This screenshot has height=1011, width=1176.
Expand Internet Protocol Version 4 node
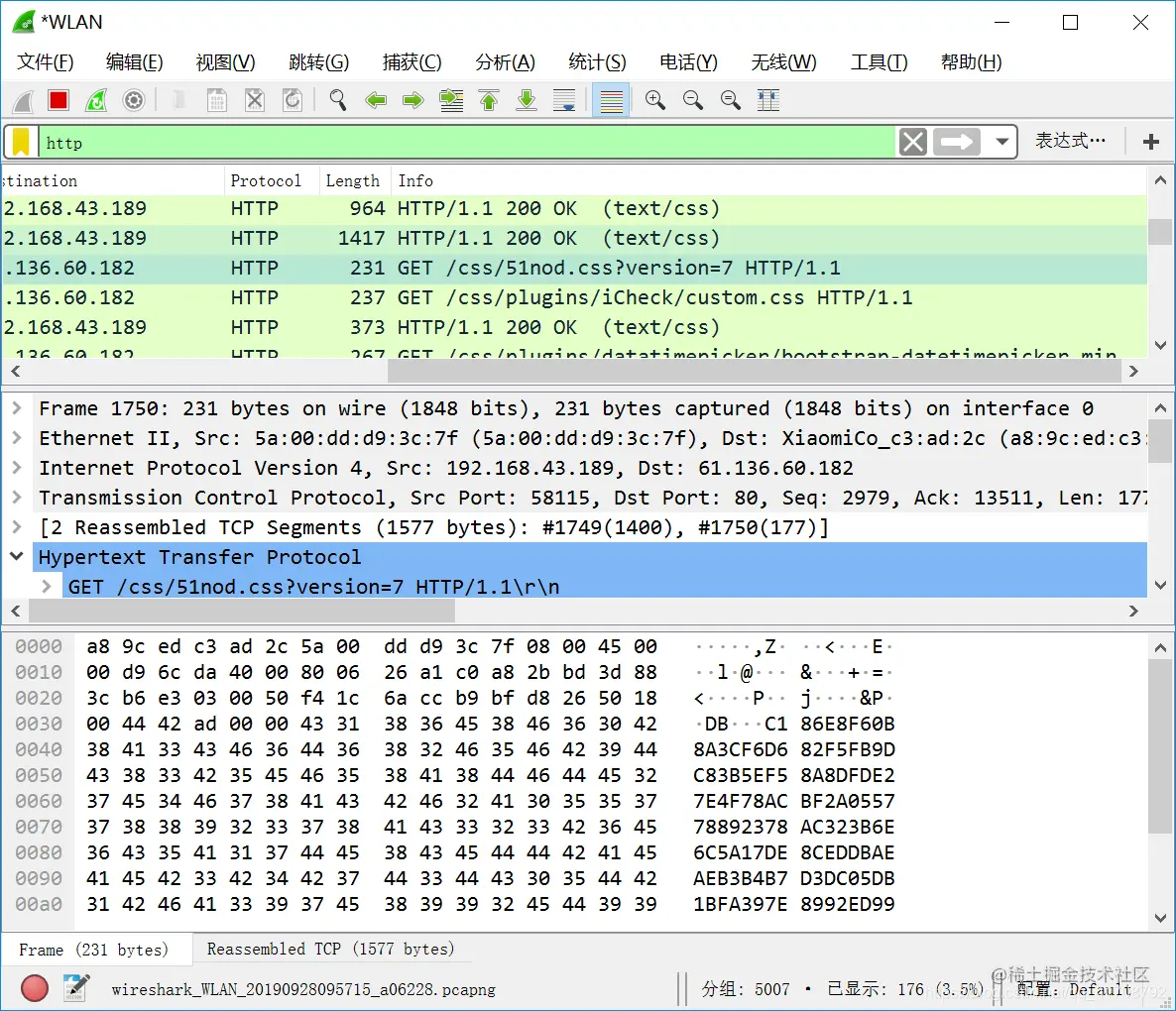coord(17,468)
